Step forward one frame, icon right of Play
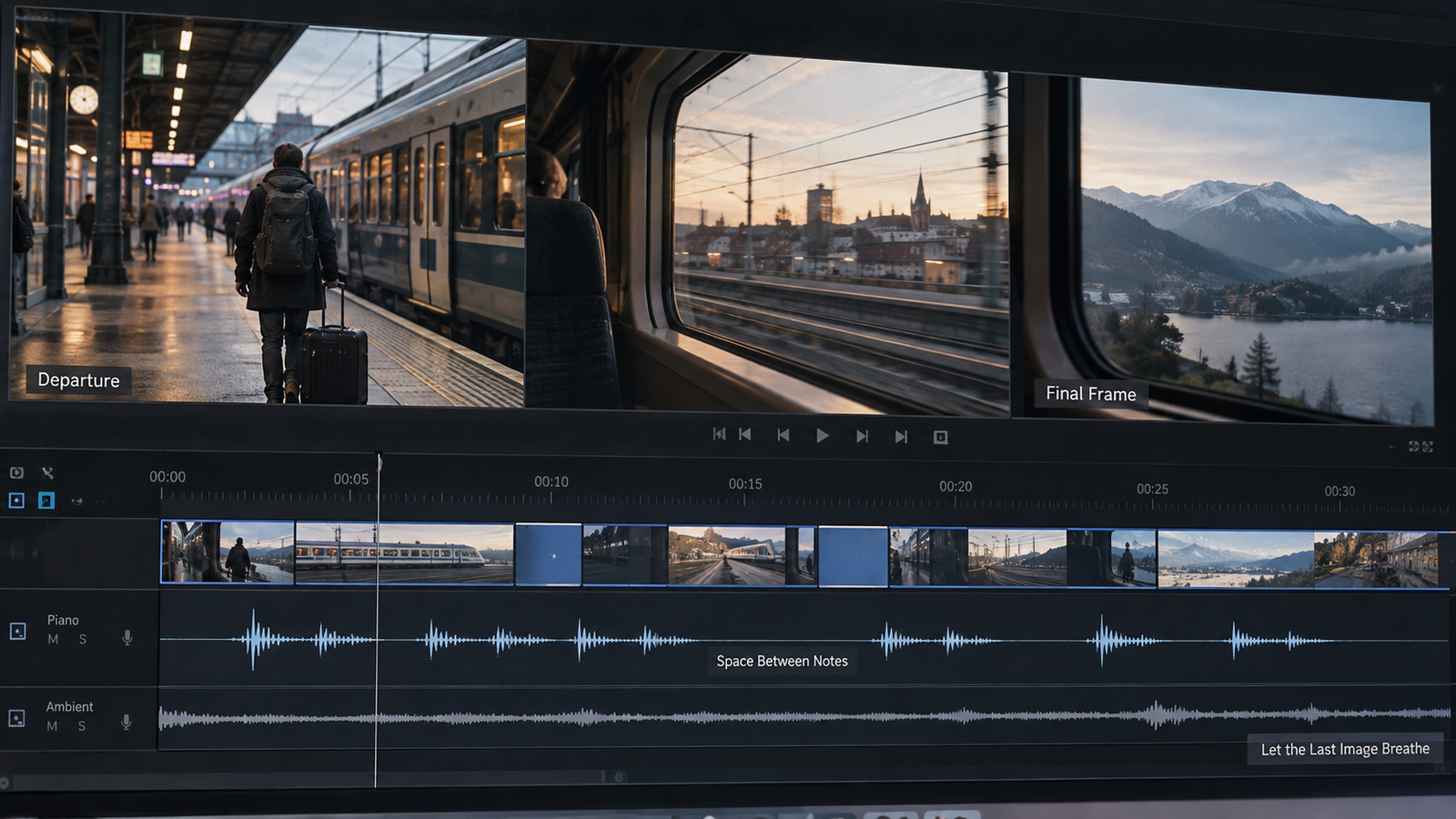1456x819 pixels. click(862, 436)
